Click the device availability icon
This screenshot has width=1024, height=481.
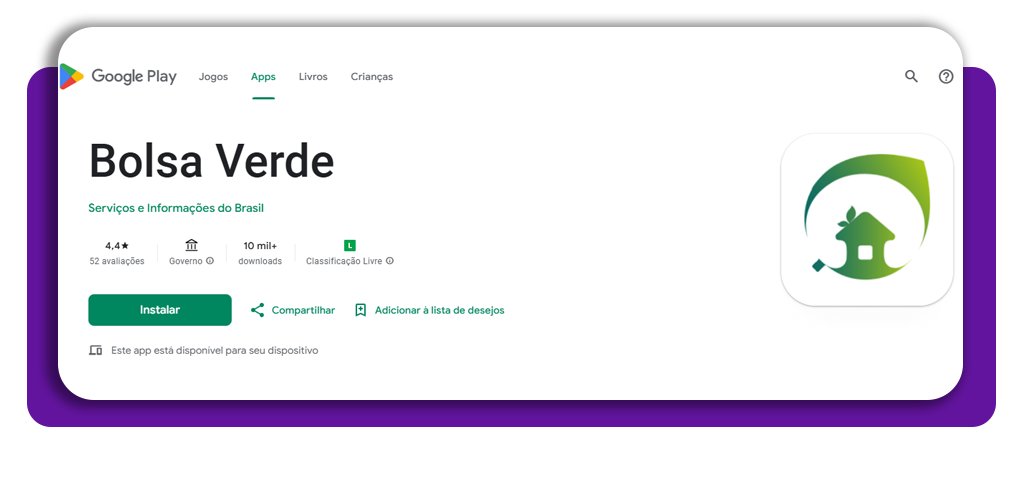tap(96, 351)
